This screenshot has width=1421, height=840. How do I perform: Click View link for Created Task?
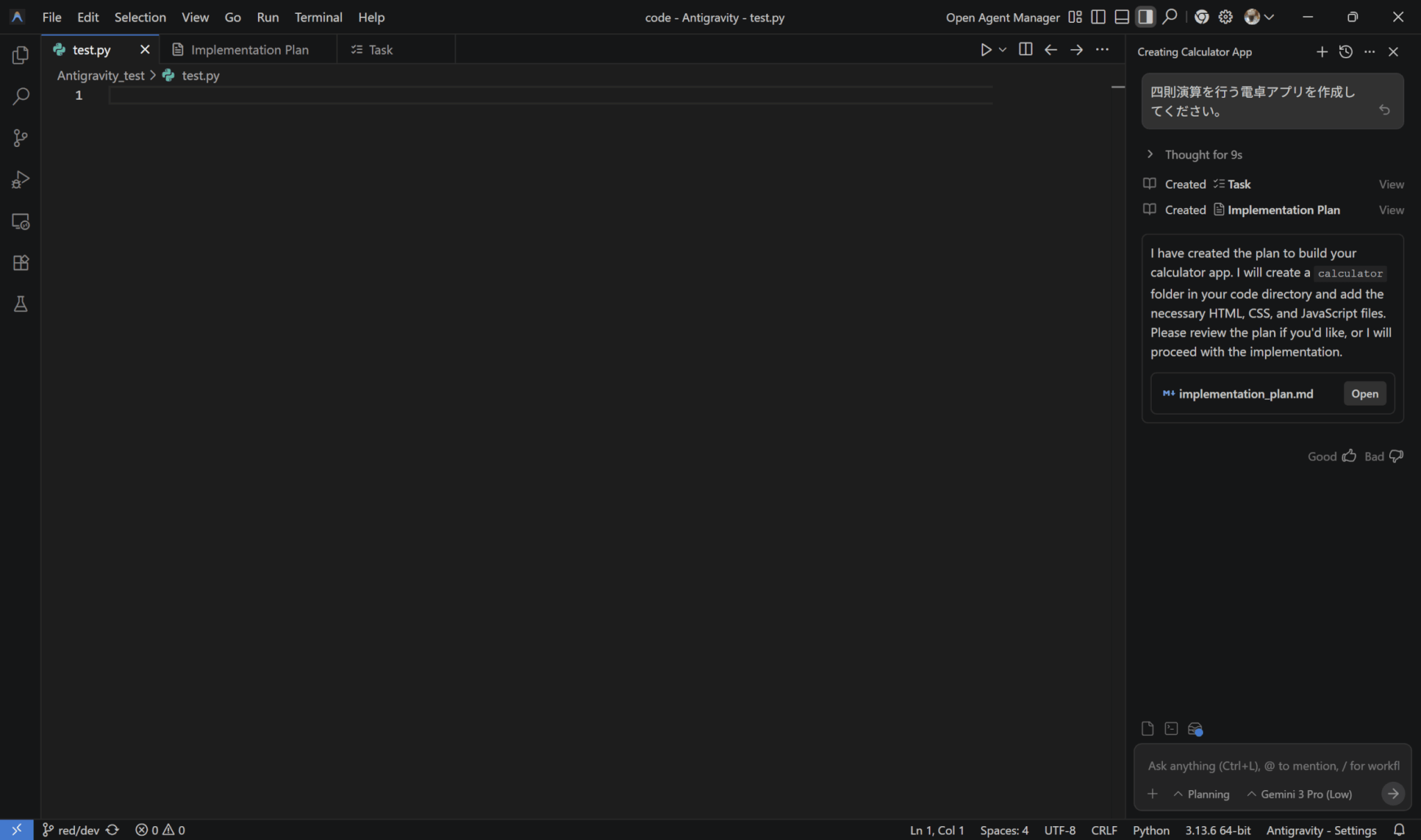tap(1390, 185)
